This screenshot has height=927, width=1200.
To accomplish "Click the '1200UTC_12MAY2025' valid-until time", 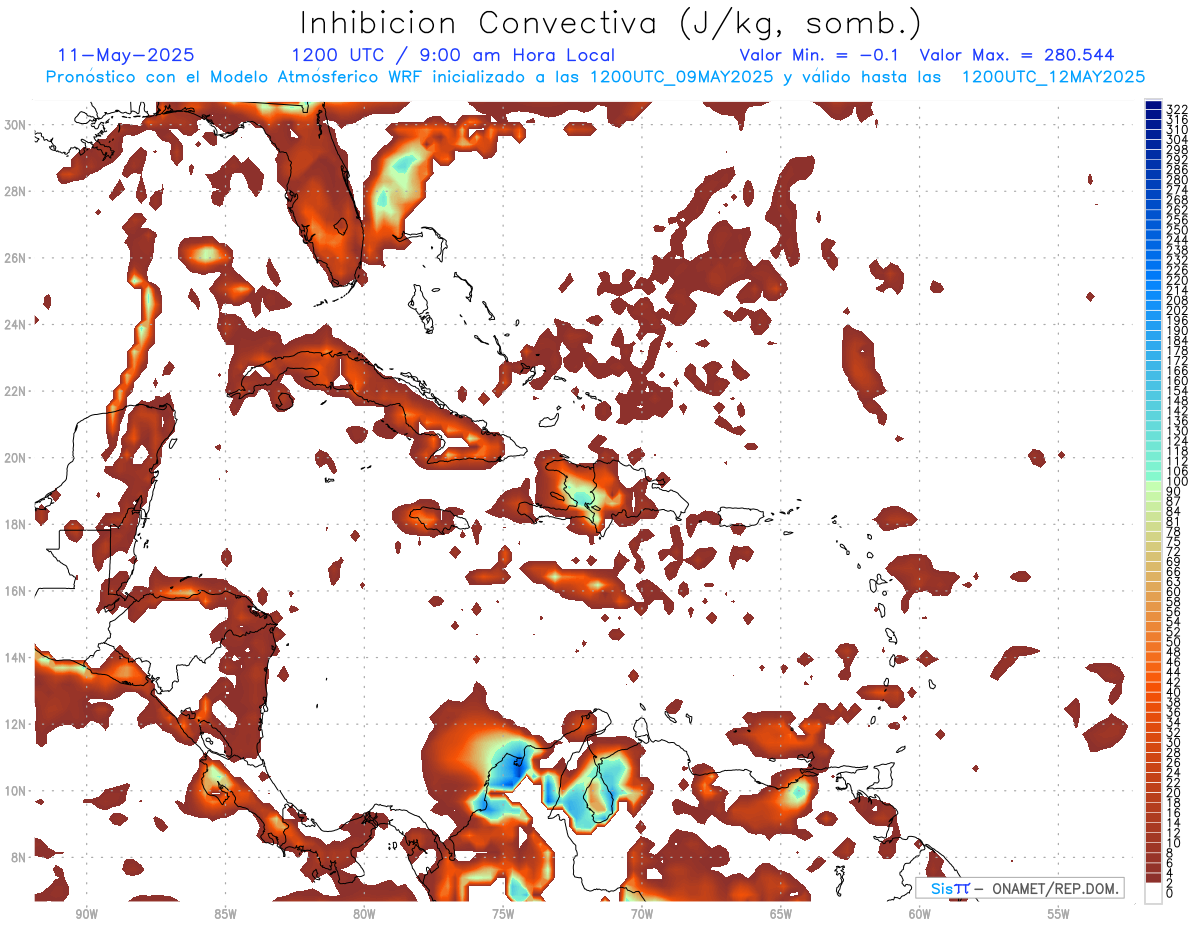I will click(1053, 77).
